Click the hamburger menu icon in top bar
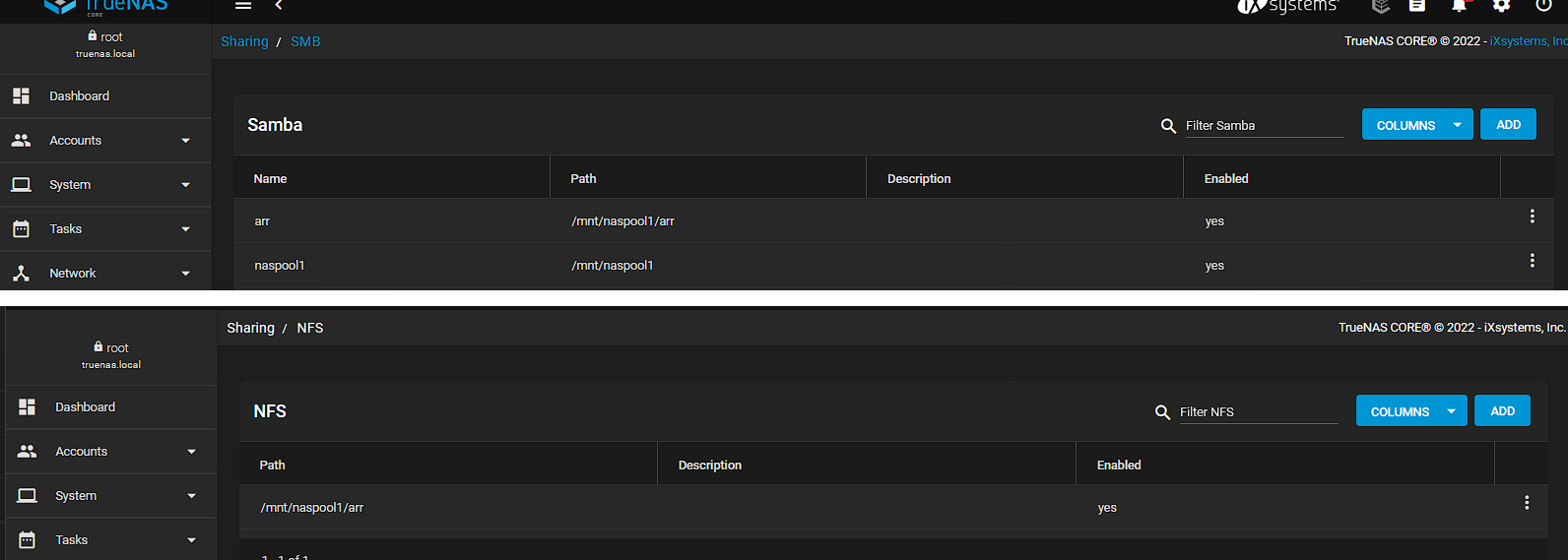 (x=243, y=6)
